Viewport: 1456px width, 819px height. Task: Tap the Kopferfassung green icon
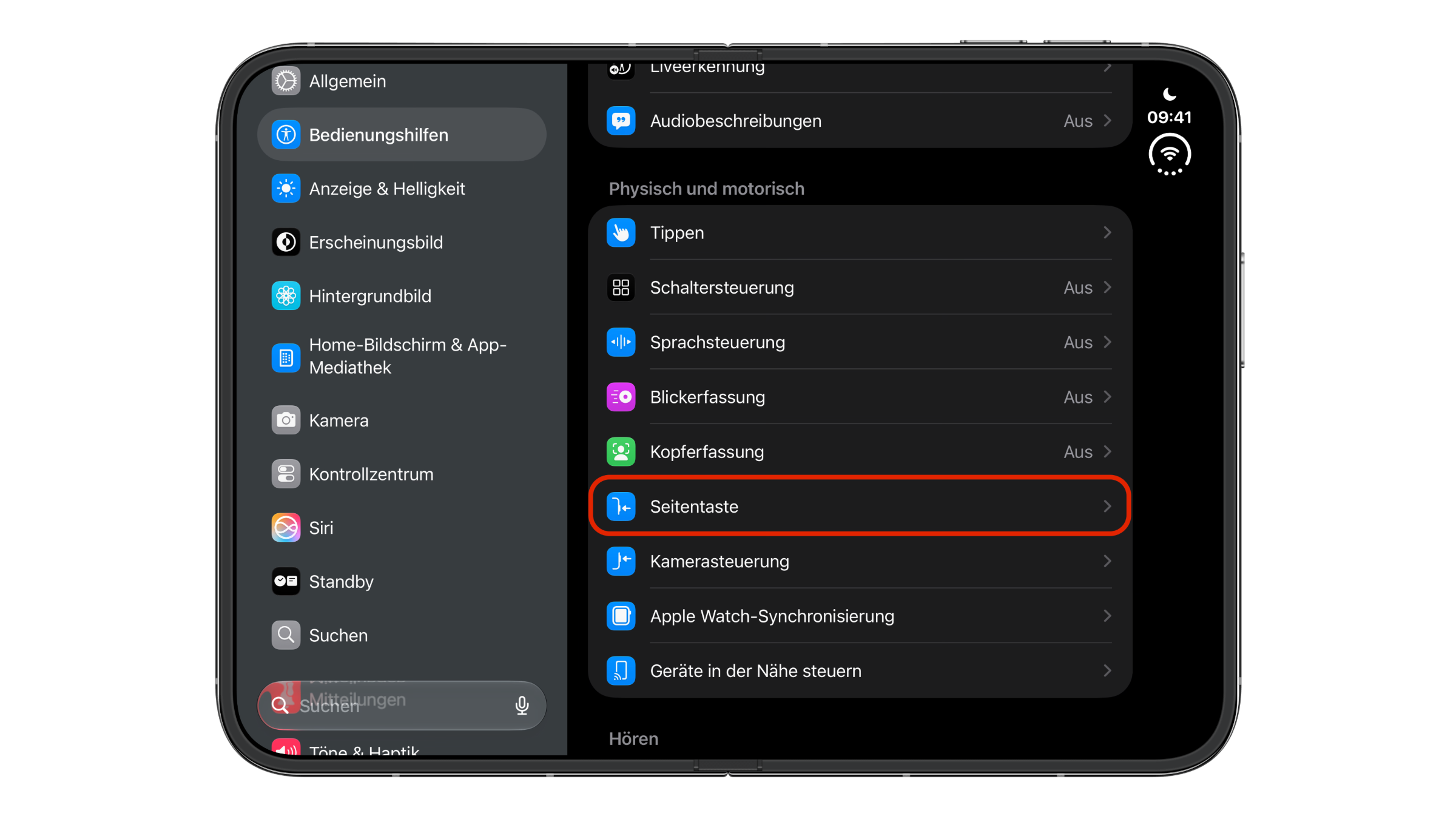(621, 452)
